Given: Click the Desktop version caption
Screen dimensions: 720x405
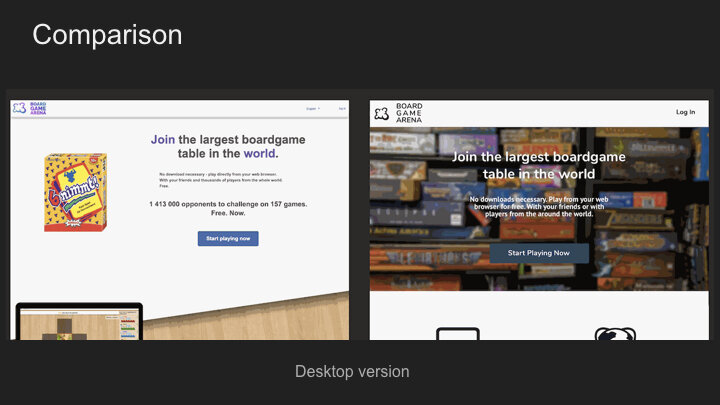Looking at the screenshot, I should [352, 371].
